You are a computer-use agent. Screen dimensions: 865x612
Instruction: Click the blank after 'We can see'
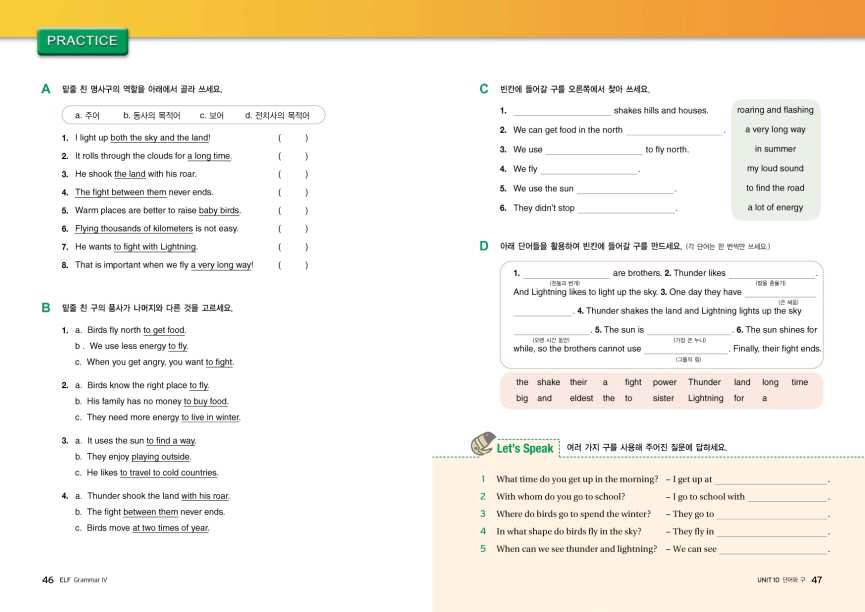pyautogui.click(x=773, y=550)
